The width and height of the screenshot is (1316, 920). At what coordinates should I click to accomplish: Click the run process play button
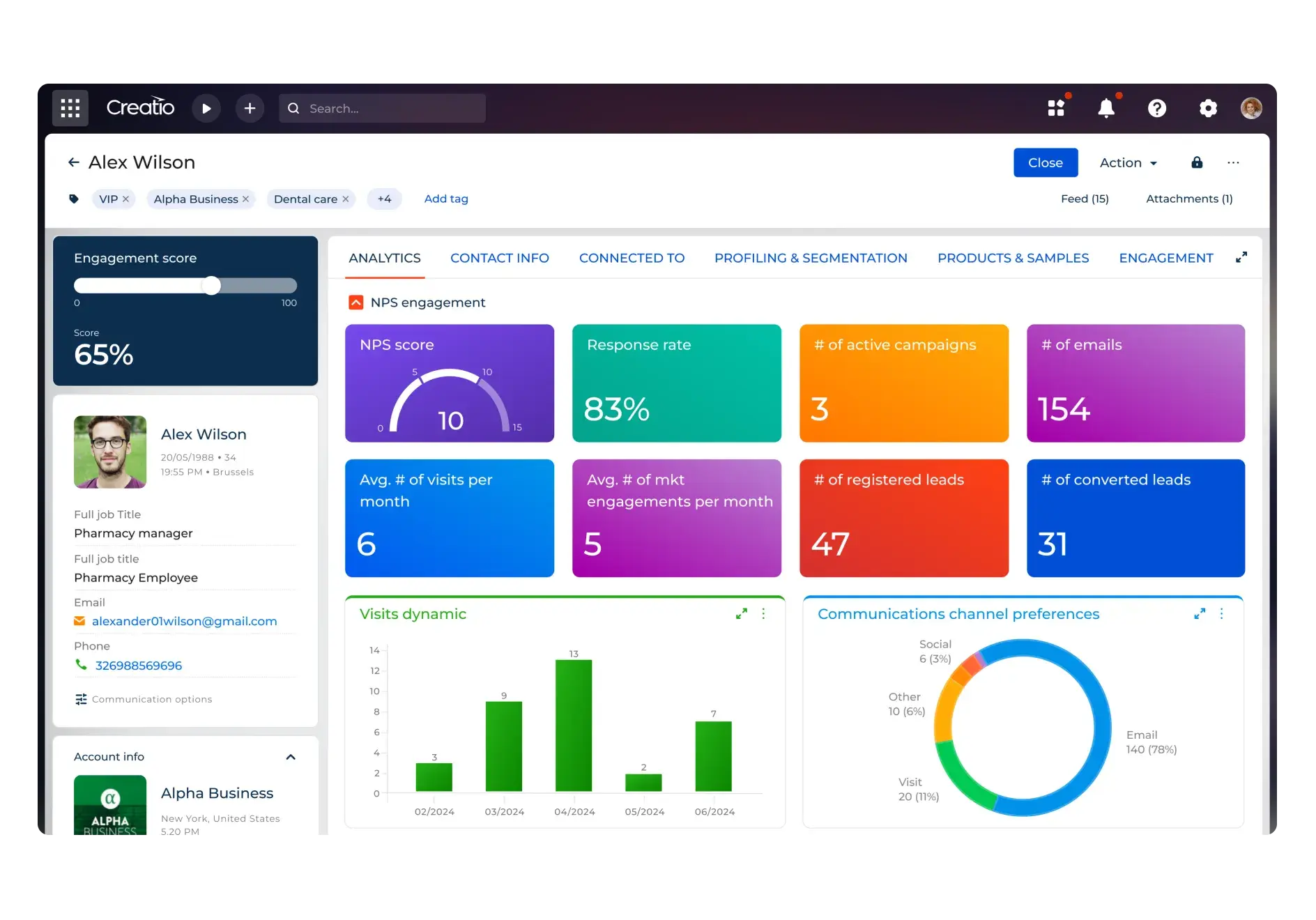pyautogui.click(x=206, y=108)
